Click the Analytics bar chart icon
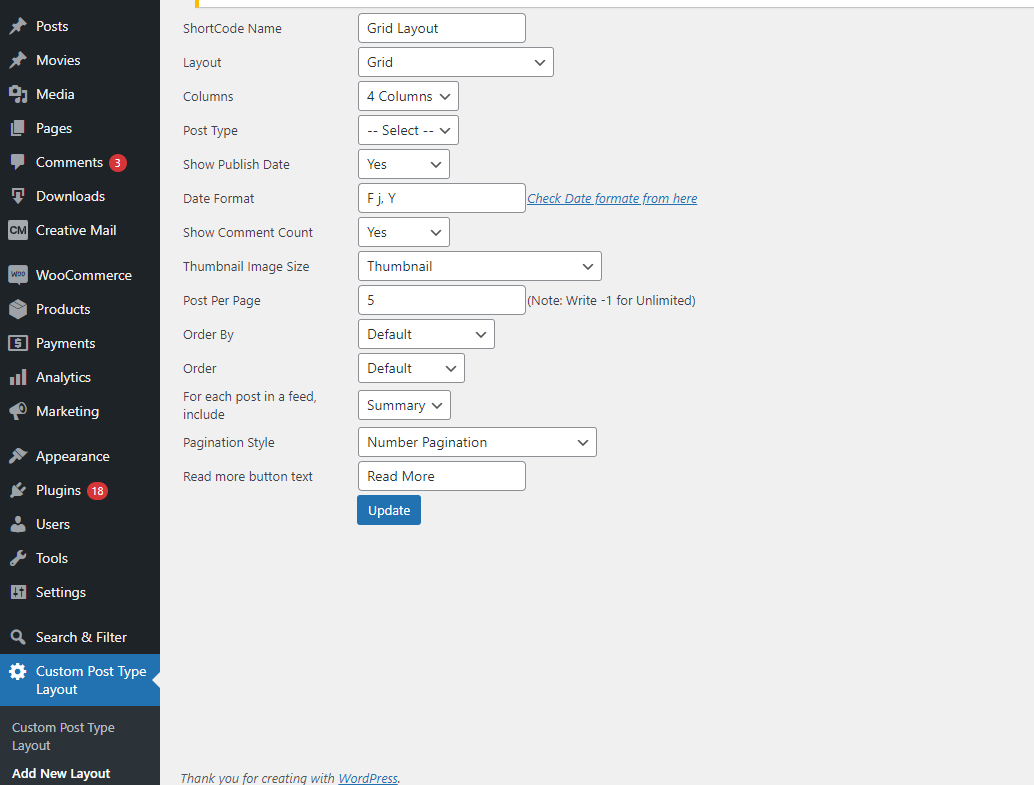Image resolution: width=1034 pixels, height=785 pixels. tap(18, 377)
